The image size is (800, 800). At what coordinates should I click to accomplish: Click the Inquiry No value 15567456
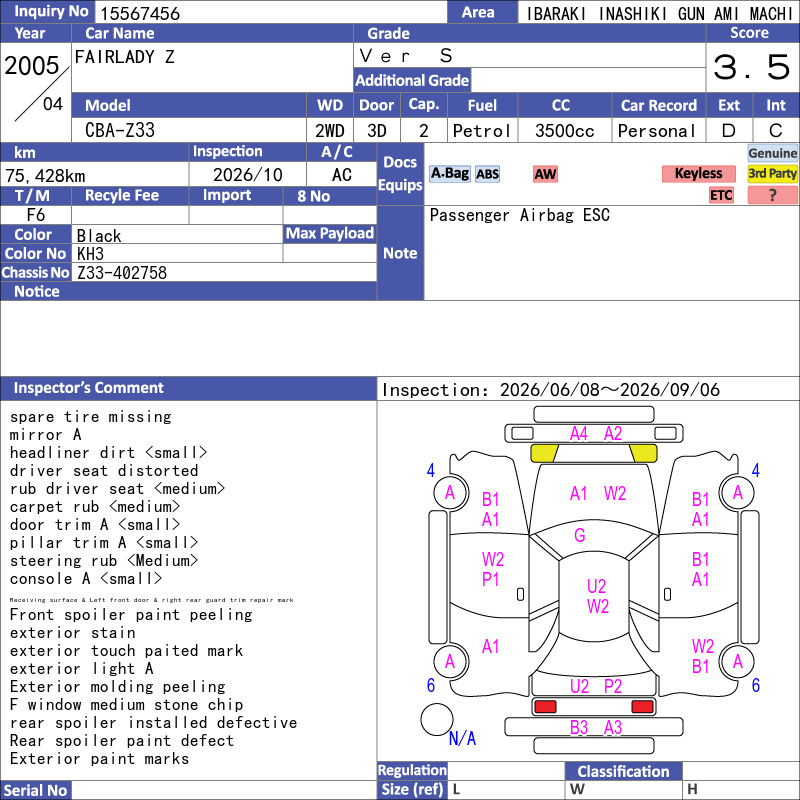(140, 13)
